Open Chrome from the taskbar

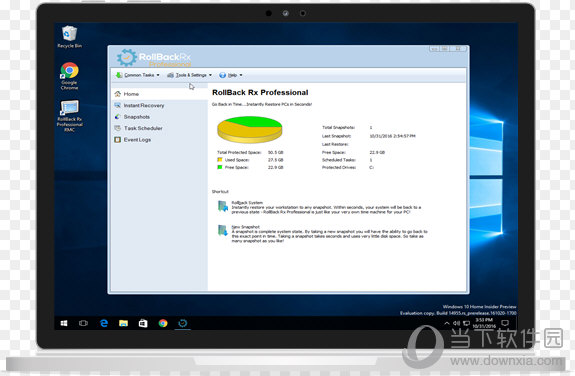coord(163,323)
